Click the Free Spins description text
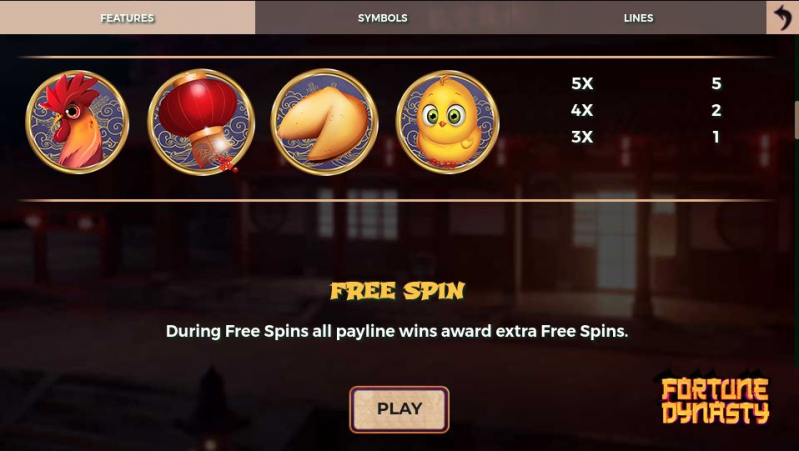Image resolution: width=799 pixels, height=451 pixels. coord(397,331)
